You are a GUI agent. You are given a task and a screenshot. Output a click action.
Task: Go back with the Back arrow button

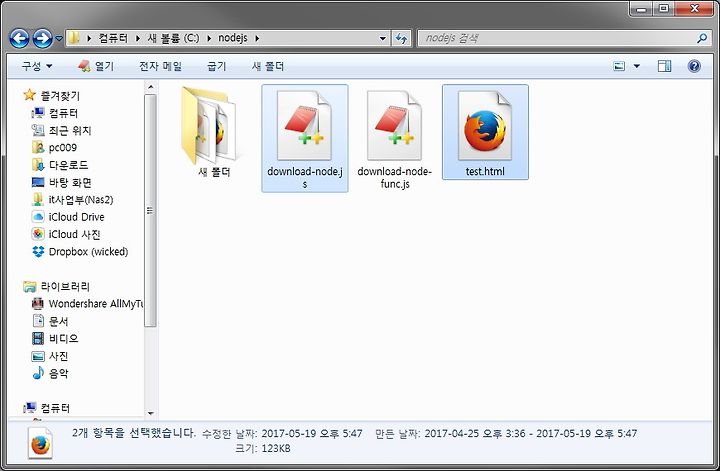(x=19, y=39)
